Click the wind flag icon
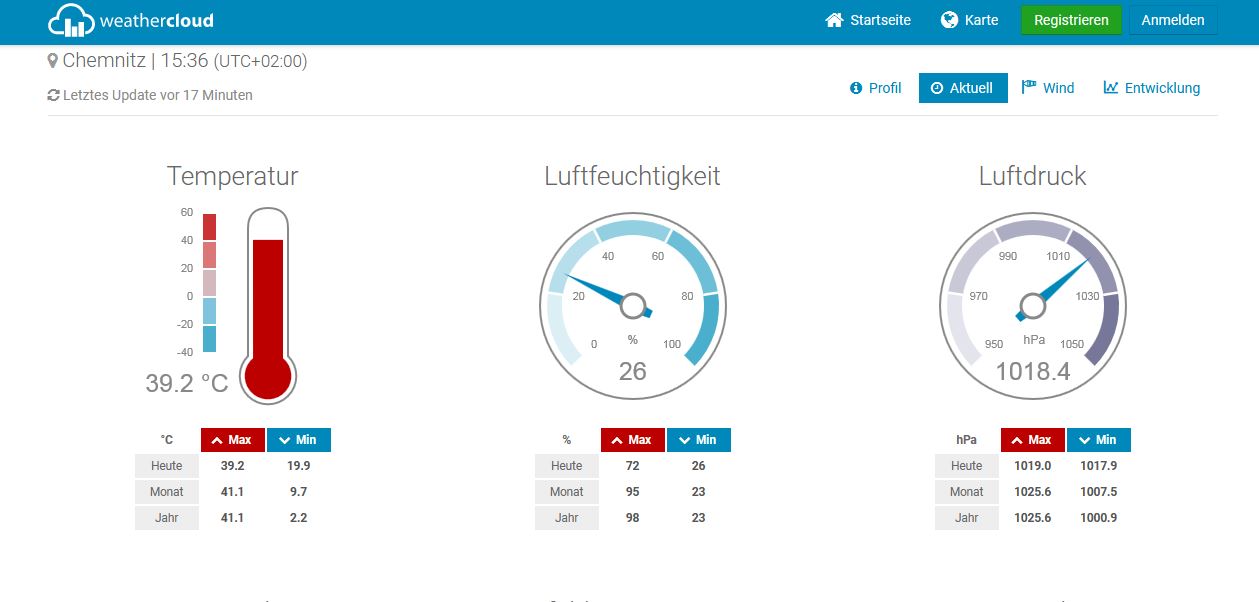Screen dimensions: 1259x602 tap(1028, 87)
